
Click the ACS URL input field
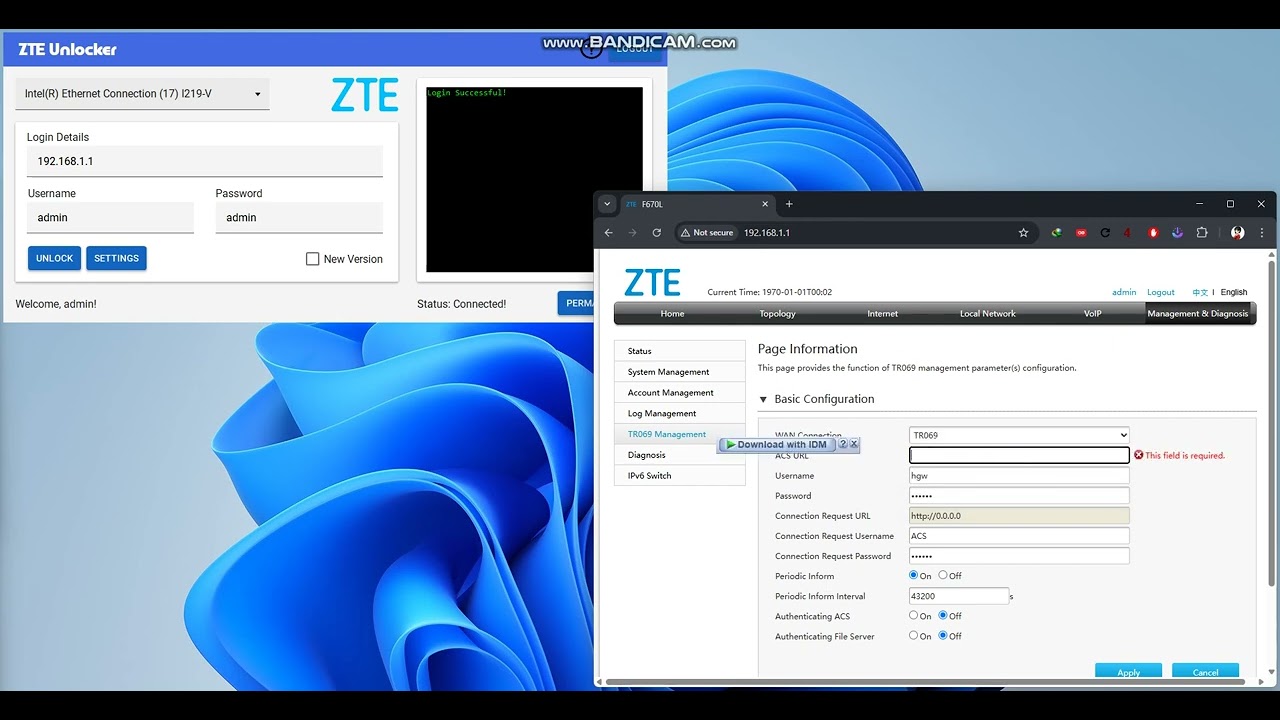tap(1019, 455)
